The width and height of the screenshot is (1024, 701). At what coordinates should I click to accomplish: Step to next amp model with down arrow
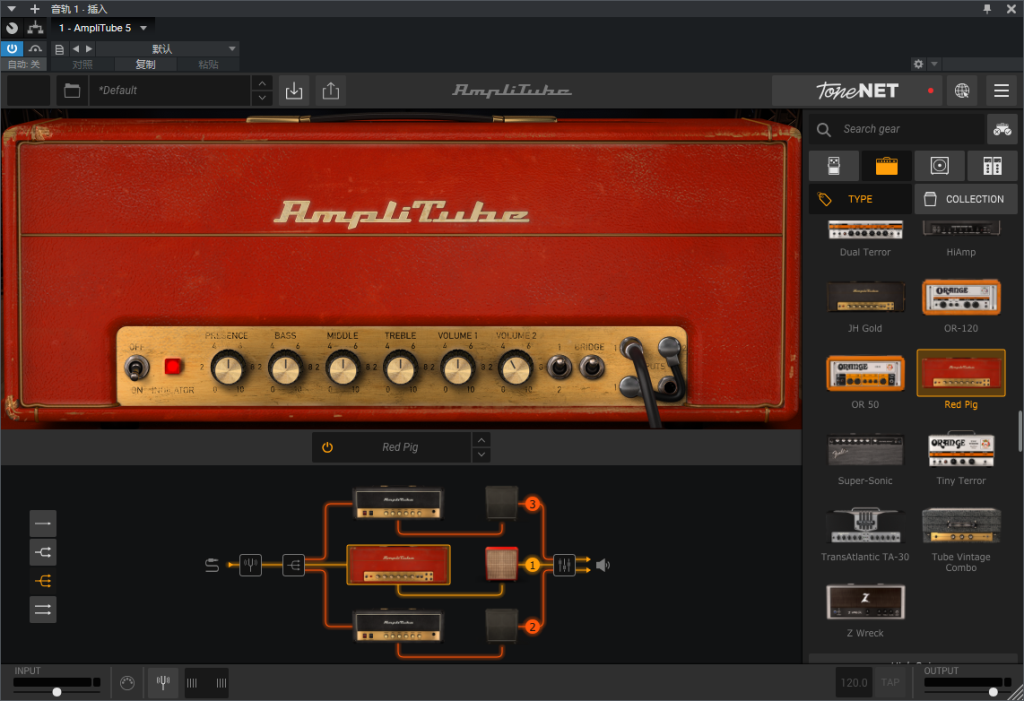(x=481, y=455)
